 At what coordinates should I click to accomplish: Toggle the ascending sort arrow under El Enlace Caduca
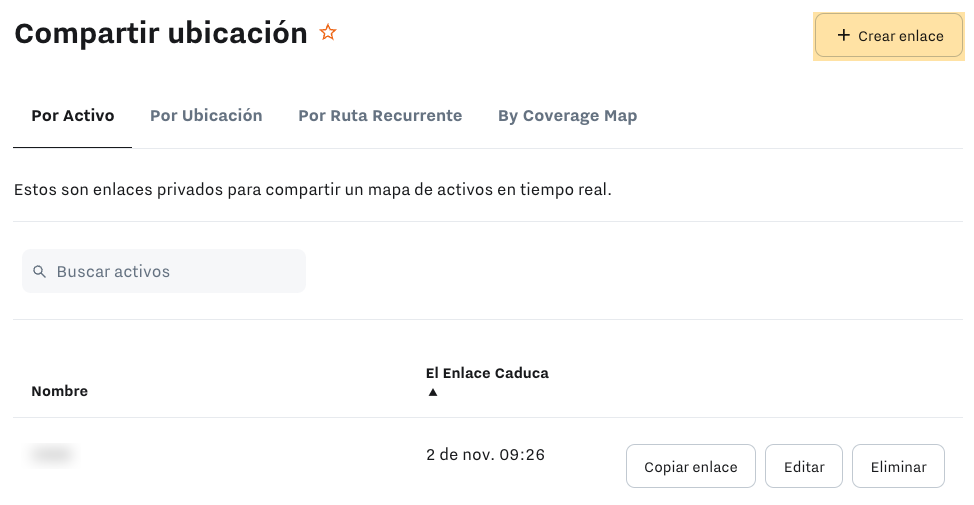tap(432, 392)
